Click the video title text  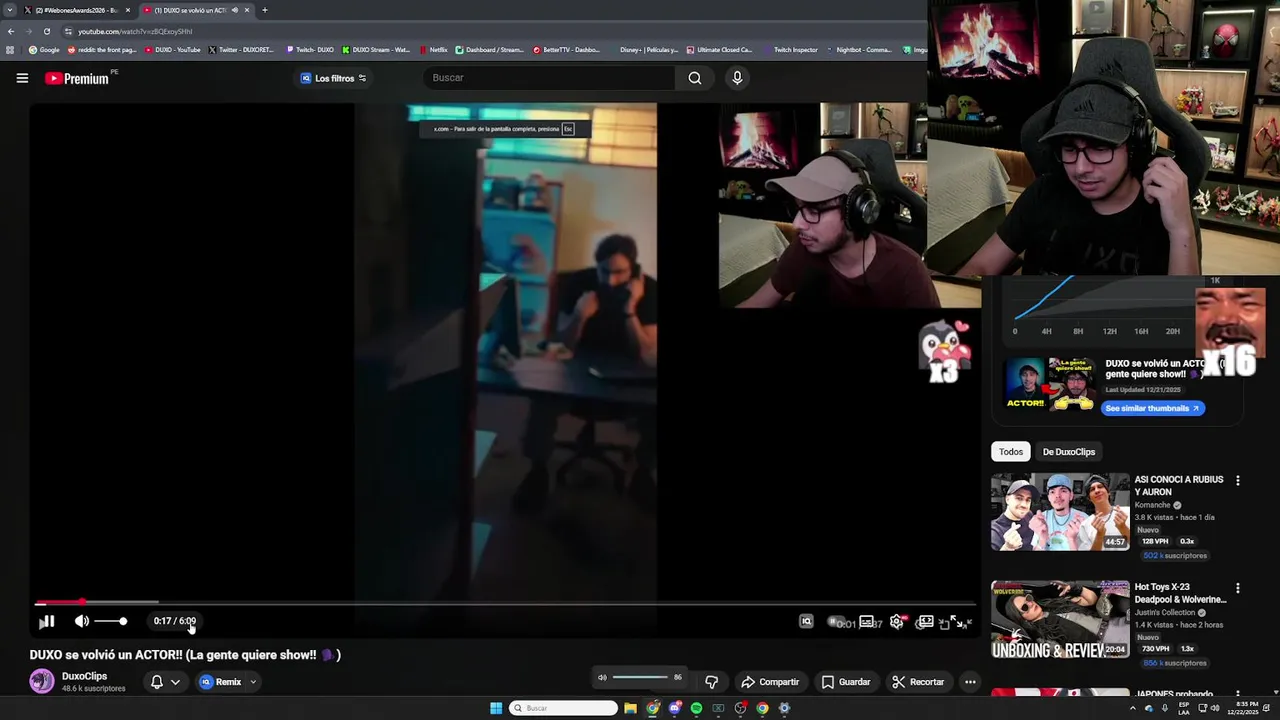point(185,655)
